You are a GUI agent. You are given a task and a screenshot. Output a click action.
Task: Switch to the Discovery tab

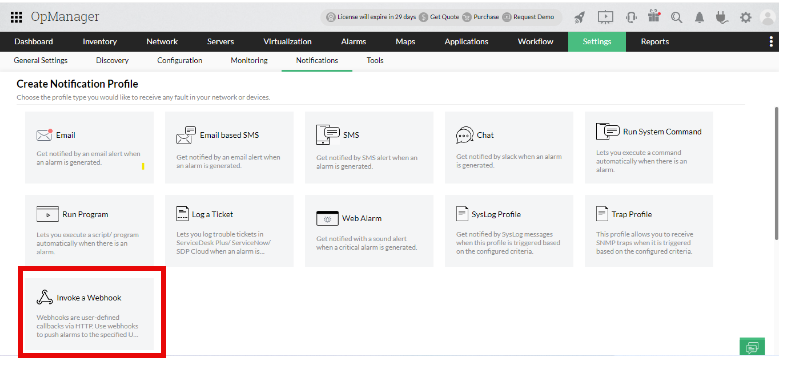click(112, 60)
